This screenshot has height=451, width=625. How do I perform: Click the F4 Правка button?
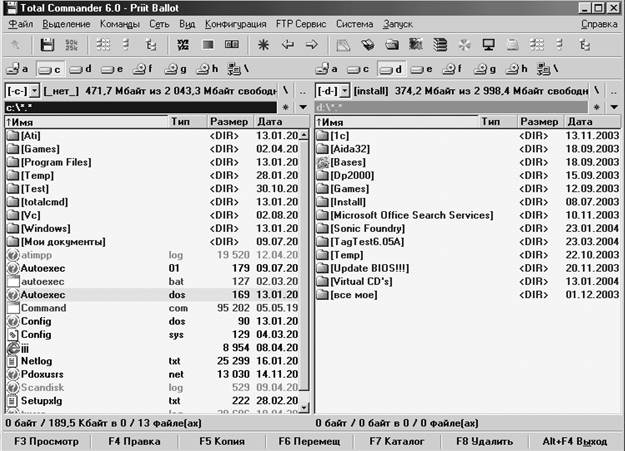134,441
